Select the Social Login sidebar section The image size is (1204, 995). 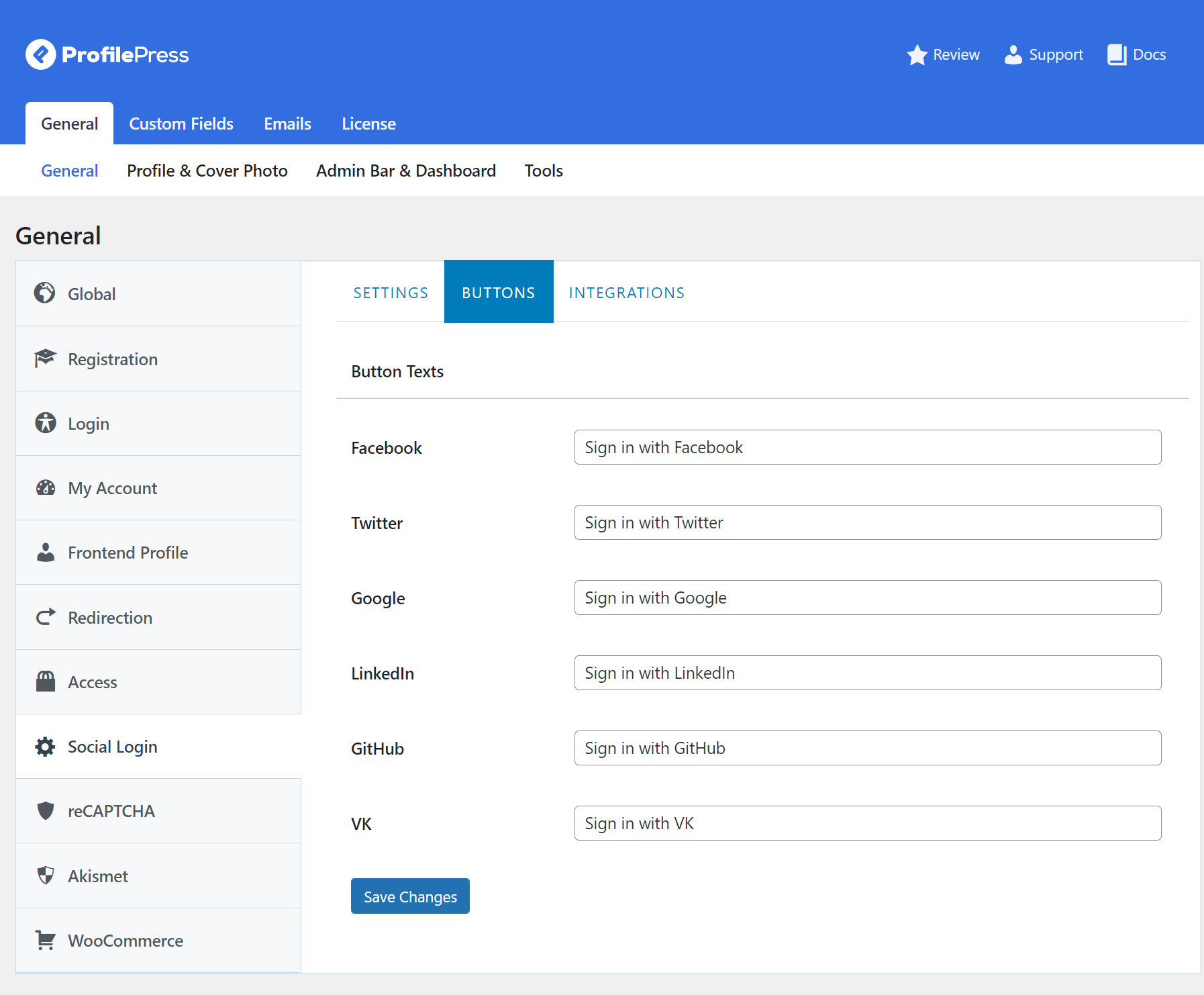pos(158,747)
